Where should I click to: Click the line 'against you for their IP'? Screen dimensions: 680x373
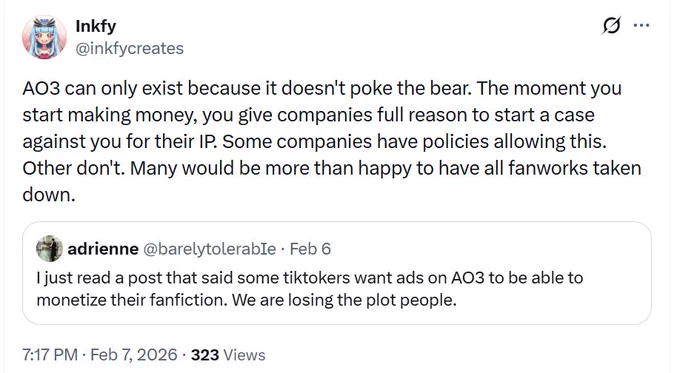(x=314, y=142)
